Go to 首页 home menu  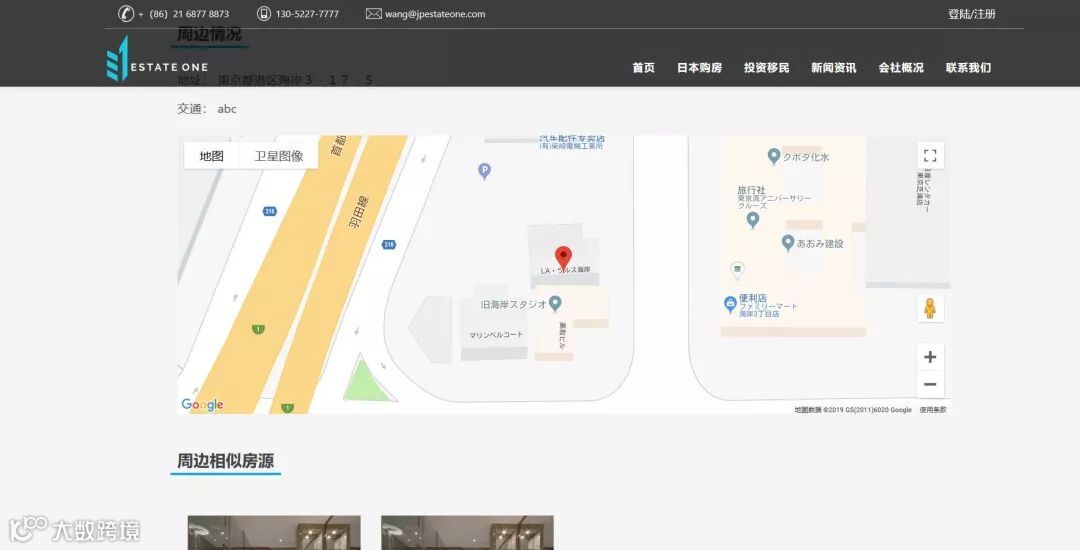[x=643, y=67]
